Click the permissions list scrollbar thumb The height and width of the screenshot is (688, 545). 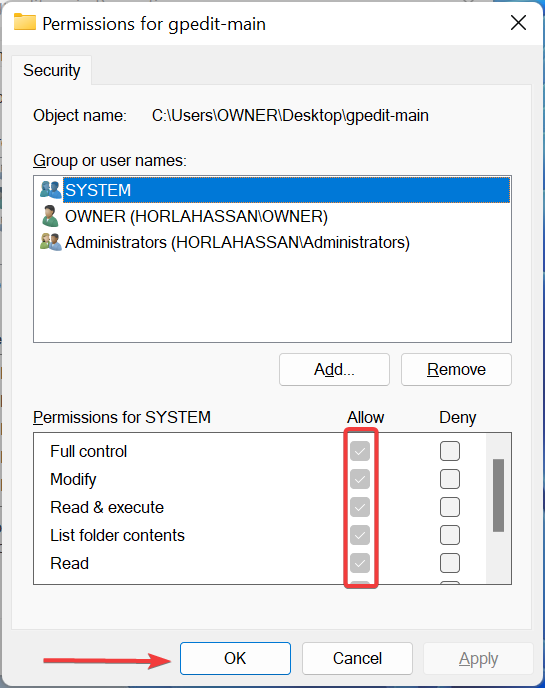[498, 495]
